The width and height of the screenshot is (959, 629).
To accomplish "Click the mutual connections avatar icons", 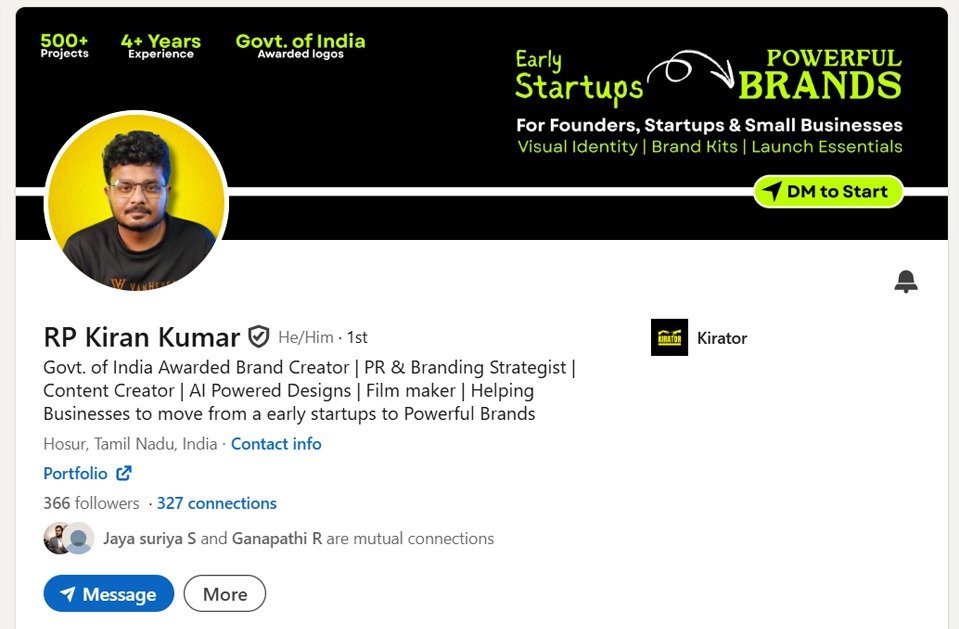I will (x=68, y=538).
